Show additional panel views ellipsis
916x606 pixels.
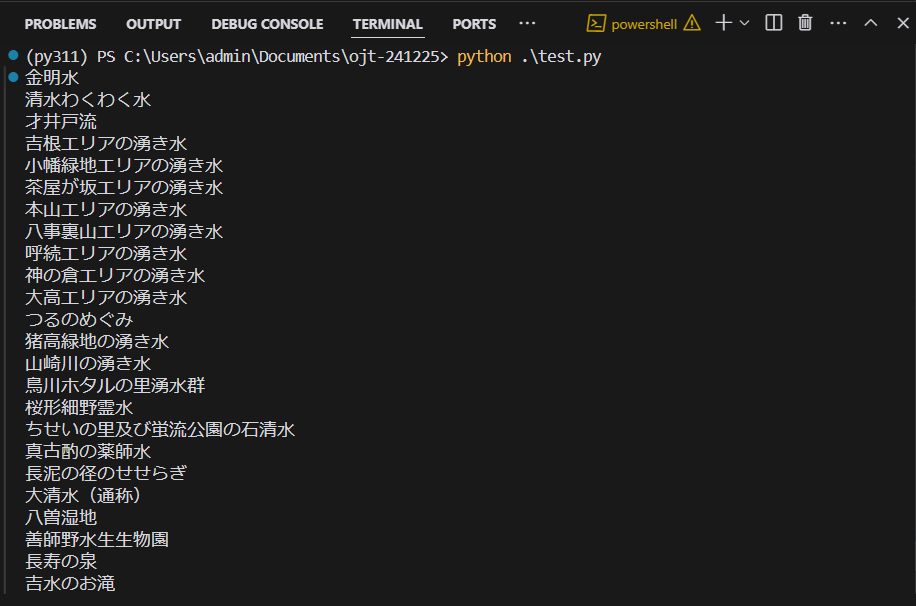527,23
